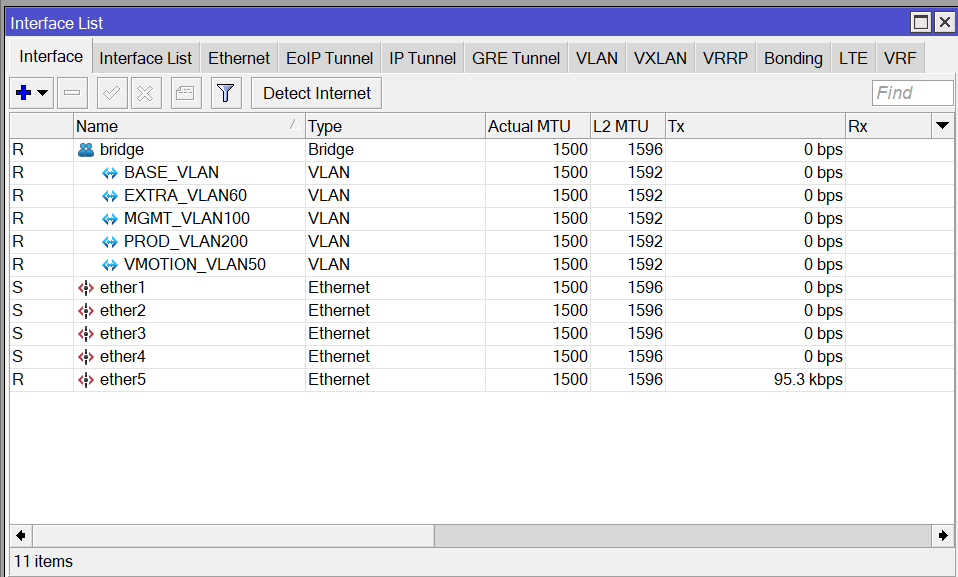Open the VLAN tab
958x577 pixels.
click(x=597, y=58)
